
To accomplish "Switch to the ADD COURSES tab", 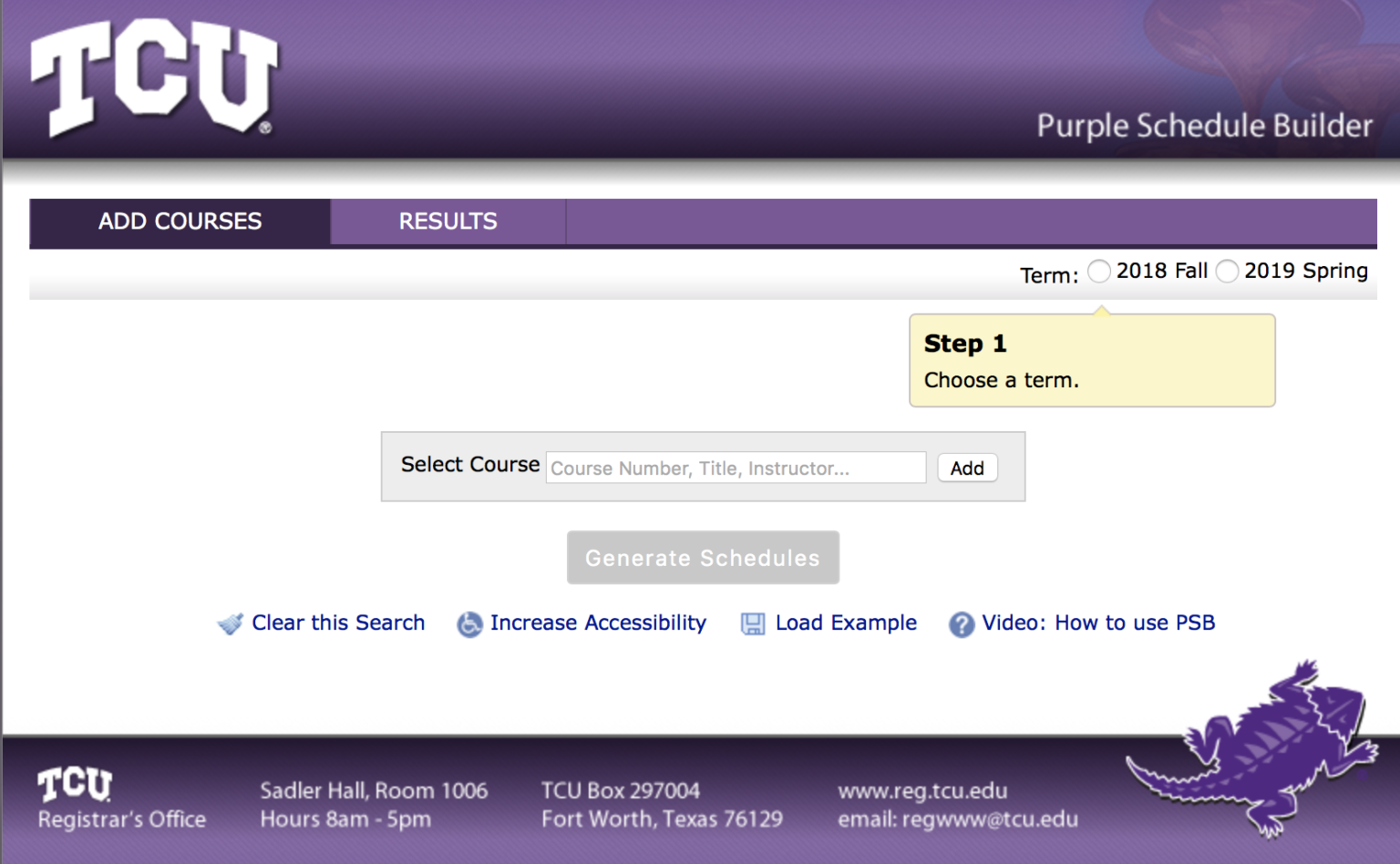I will 180,221.
